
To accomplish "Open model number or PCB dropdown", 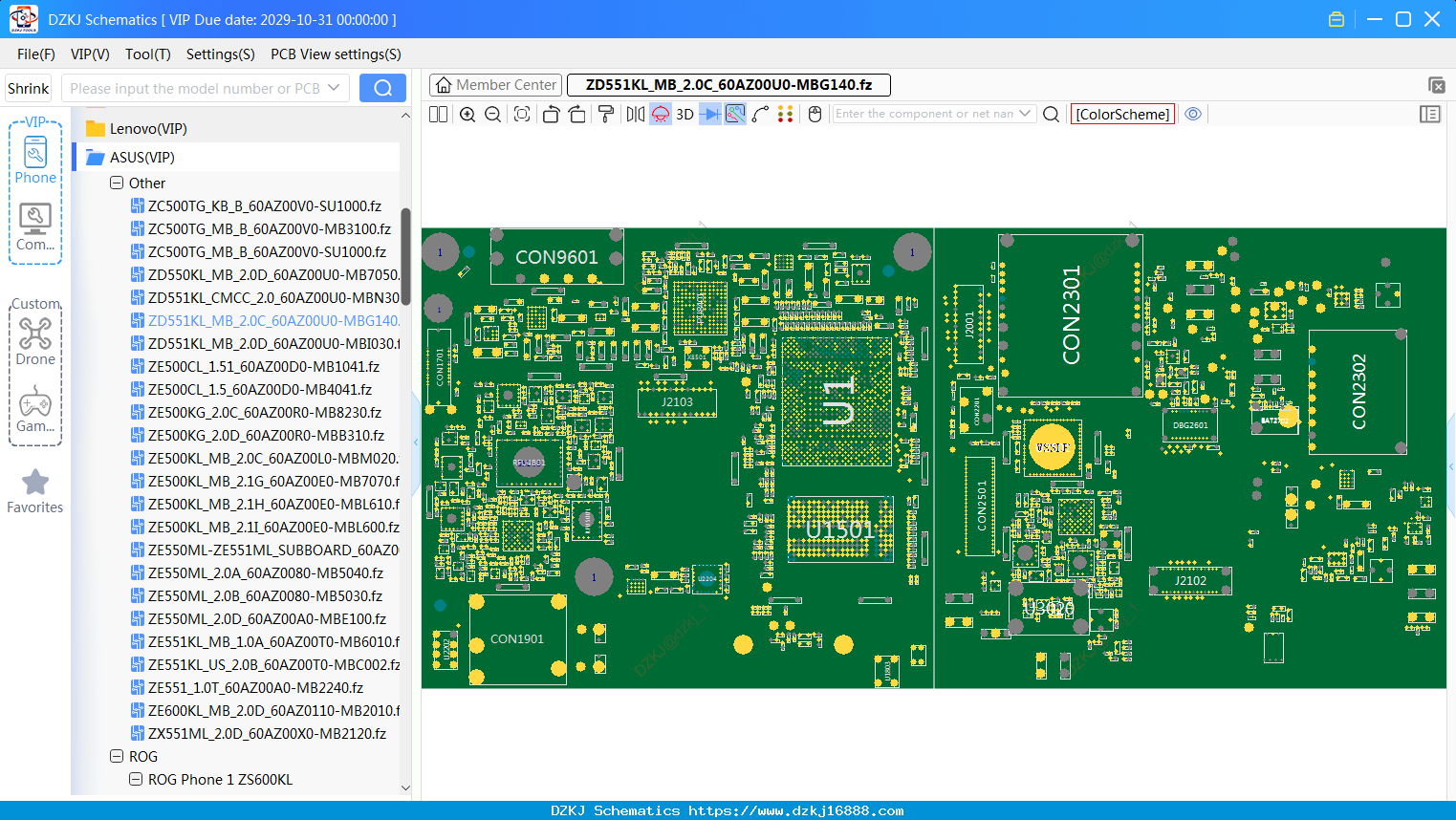I will coord(334,88).
